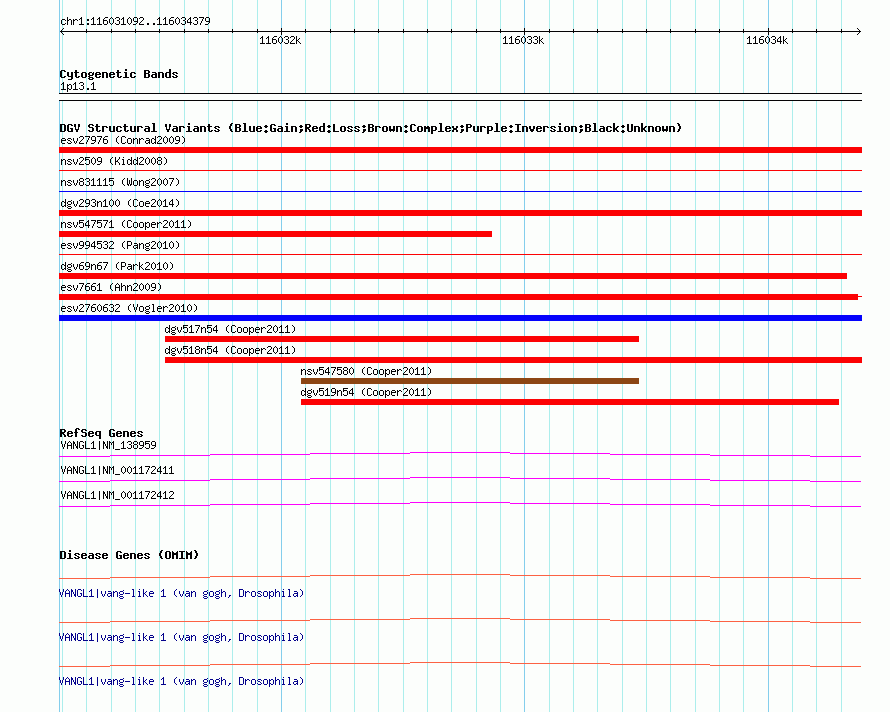Click the 1p13.1 band label

tap(78, 86)
